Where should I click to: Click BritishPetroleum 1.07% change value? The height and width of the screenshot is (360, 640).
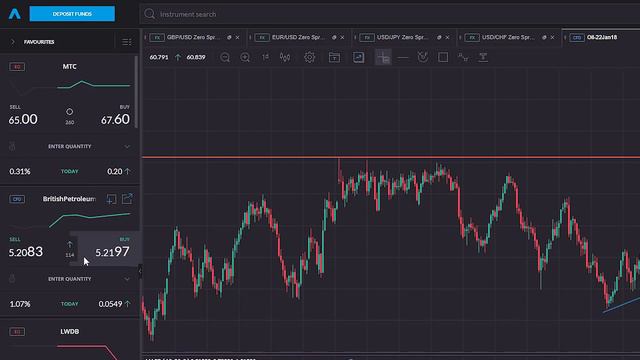pyautogui.click(x=20, y=304)
